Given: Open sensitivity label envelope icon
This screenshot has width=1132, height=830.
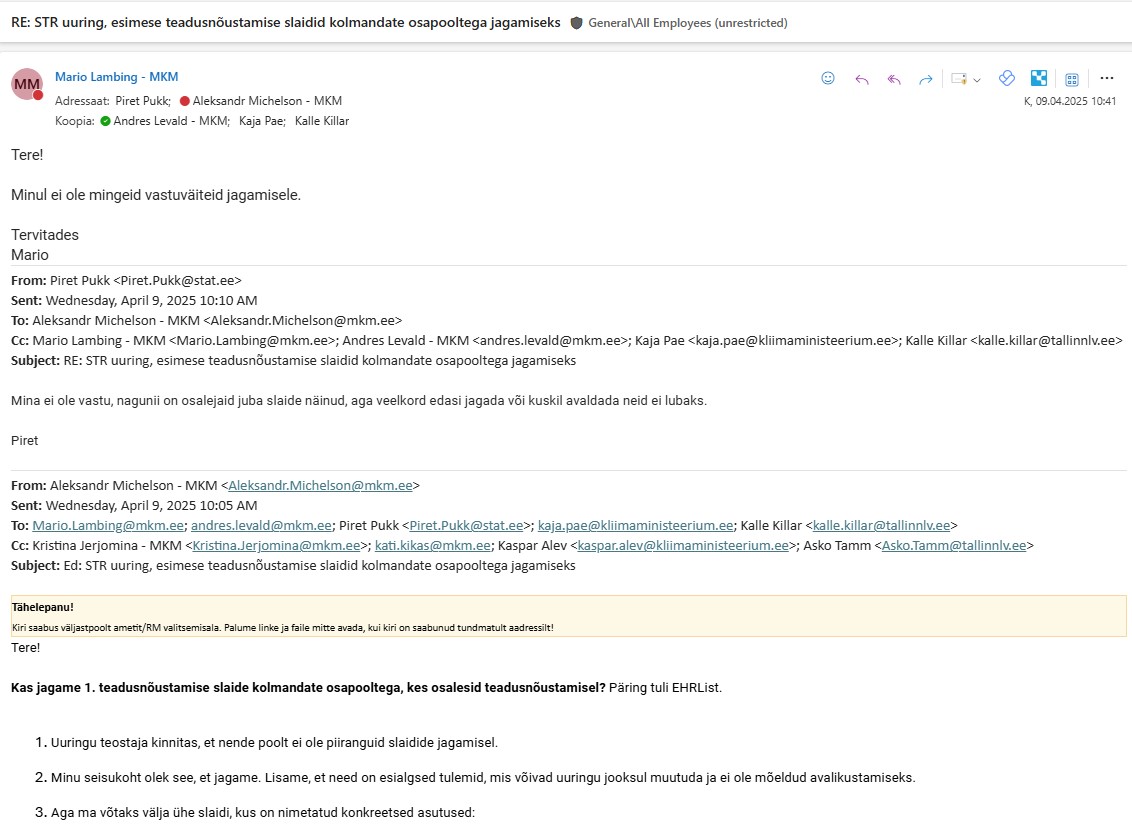Looking at the screenshot, I should pos(959,79).
